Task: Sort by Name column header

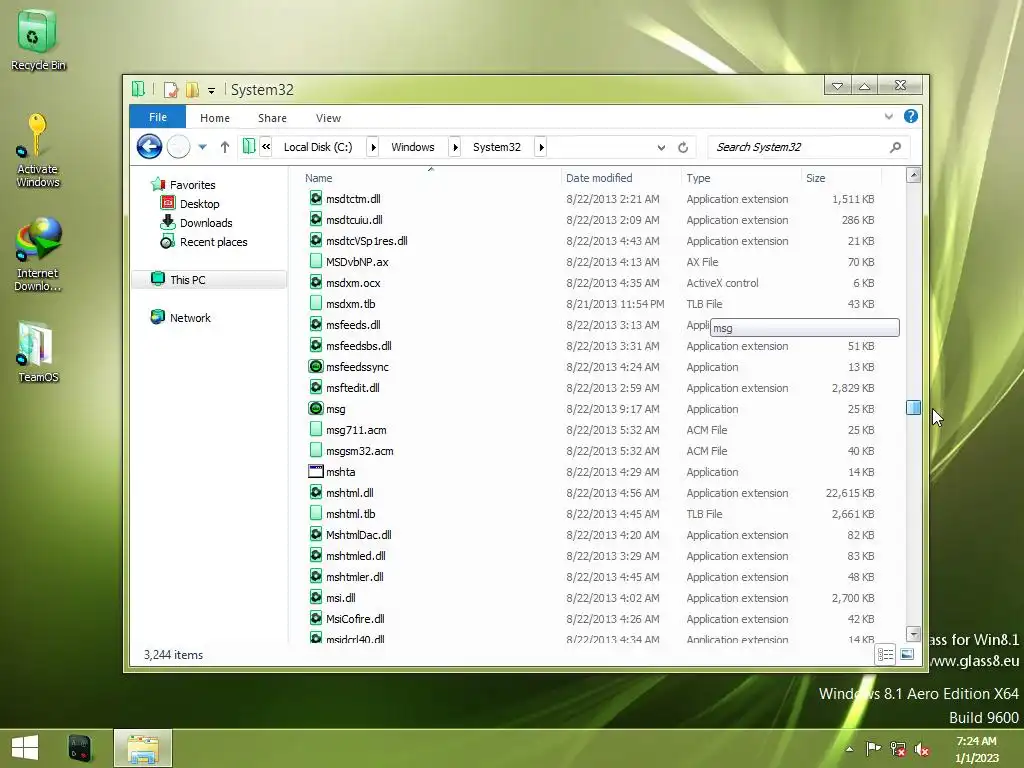Action: (431, 178)
